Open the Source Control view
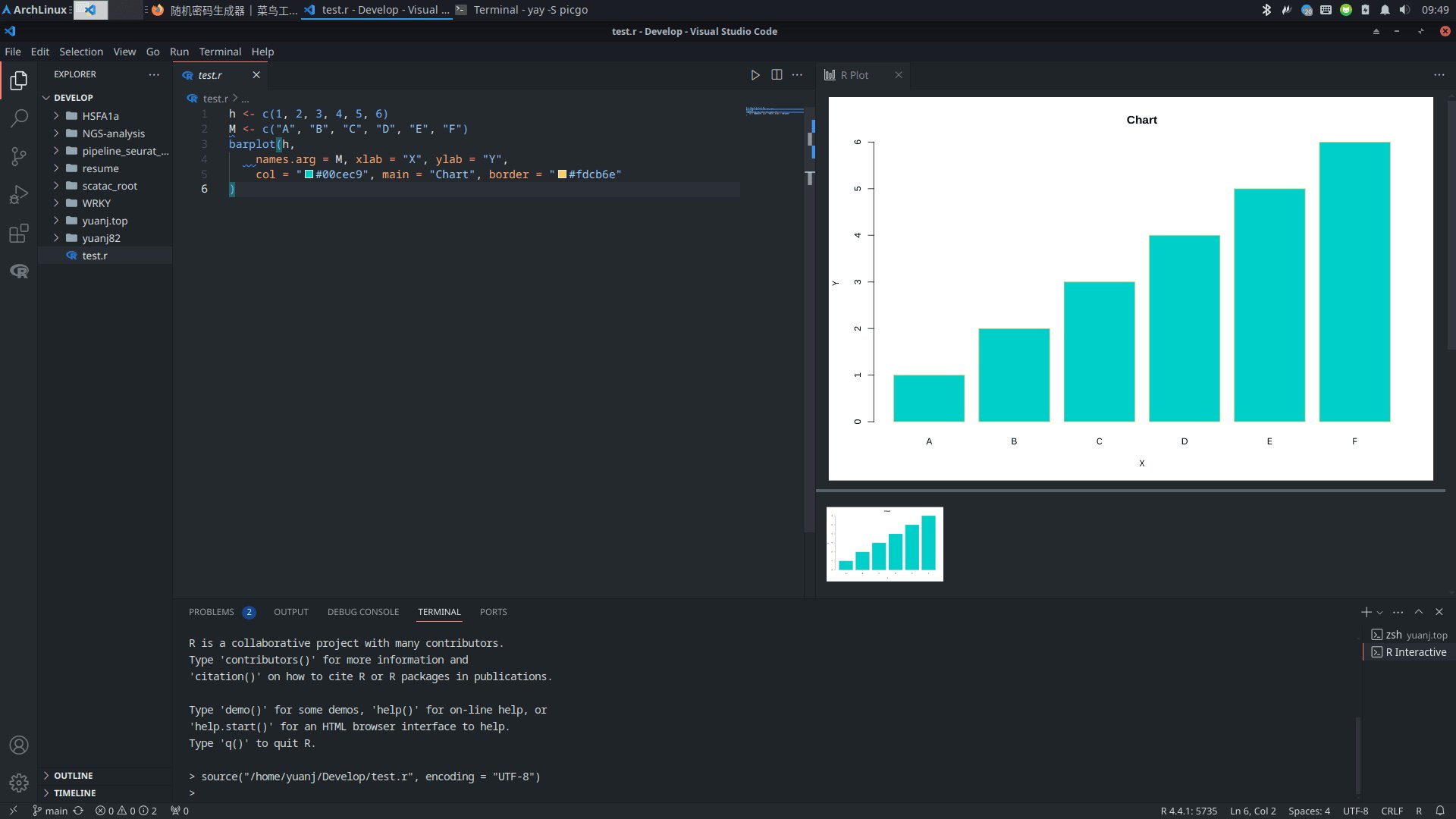The width and height of the screenshot is (1456, 819). pos(19,157)
